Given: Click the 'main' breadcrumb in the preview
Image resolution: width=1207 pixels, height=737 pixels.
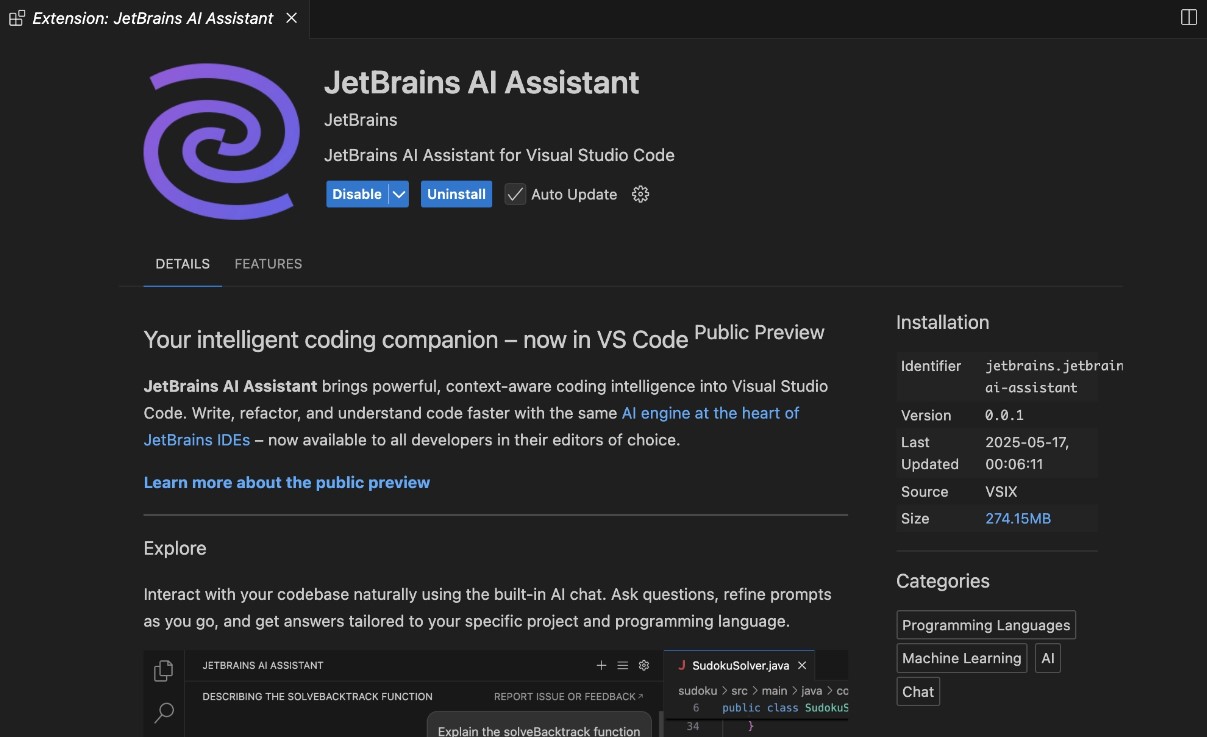Looking at the screenshot, I should click(x=777, y=691).
